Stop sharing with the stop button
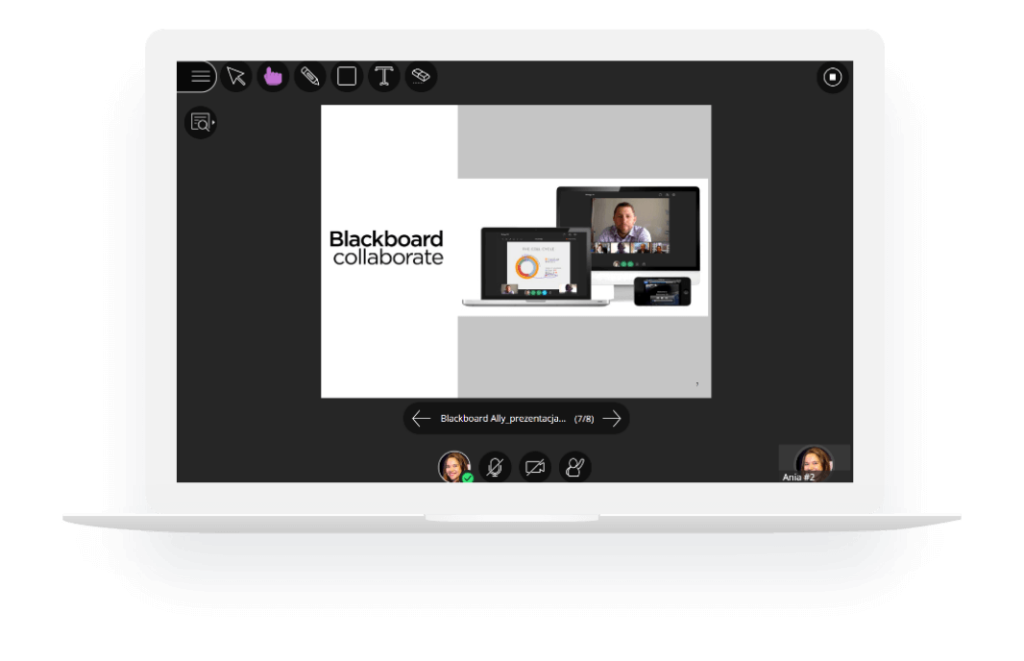Image resolution: width=1024 pixels, height=661 pixels. click(x=832, y=77)
